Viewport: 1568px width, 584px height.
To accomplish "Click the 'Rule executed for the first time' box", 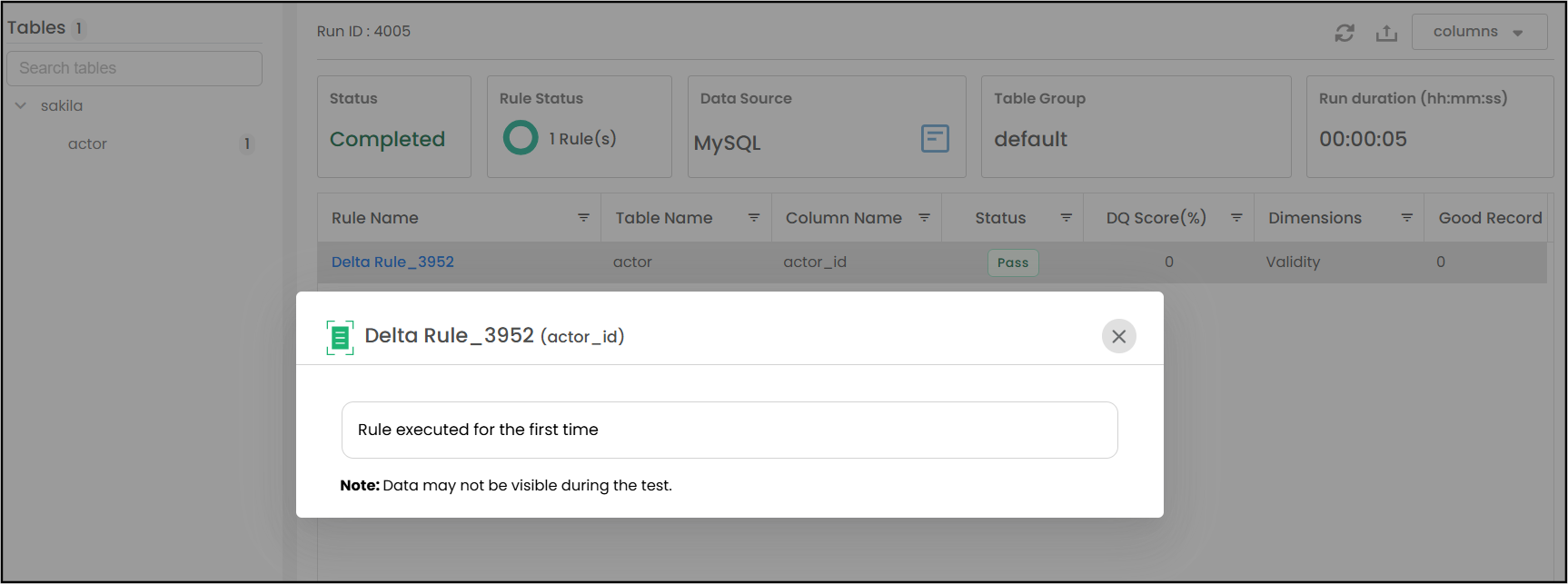I will click(x=729, y=430).
